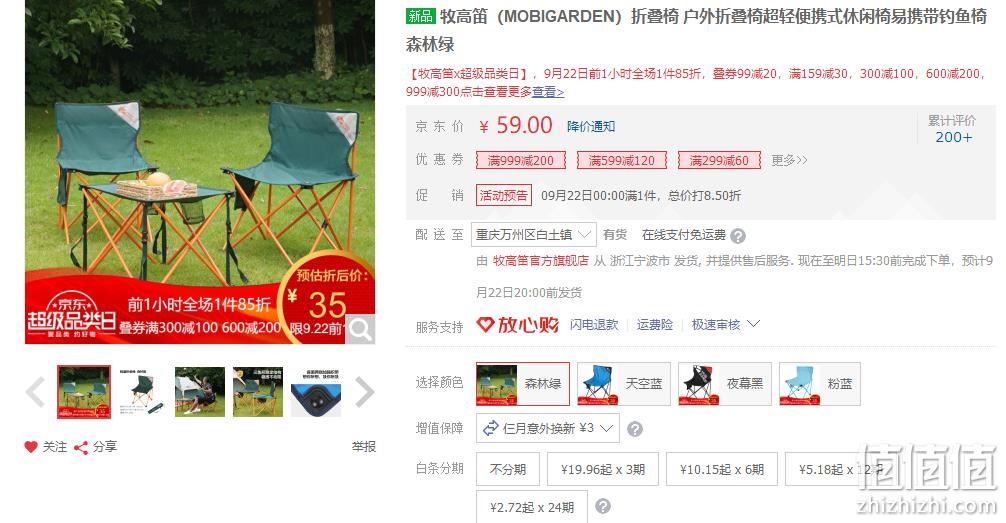Click the 降价通知 price alert link

pos(591,126)
